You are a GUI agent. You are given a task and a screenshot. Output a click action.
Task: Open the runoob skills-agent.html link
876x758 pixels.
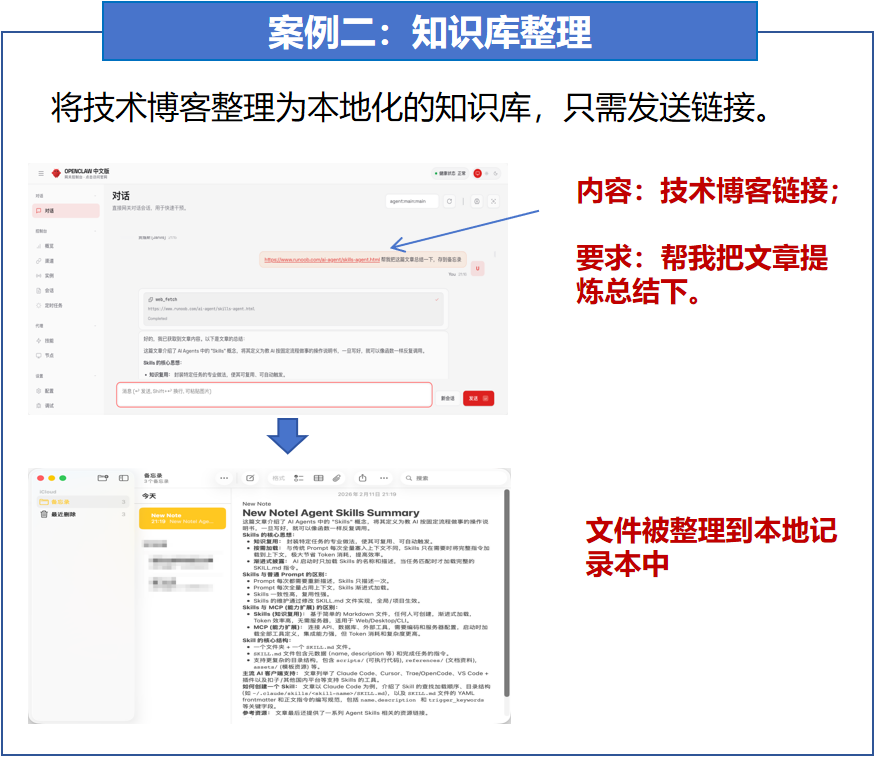click(x=322, y=259)
